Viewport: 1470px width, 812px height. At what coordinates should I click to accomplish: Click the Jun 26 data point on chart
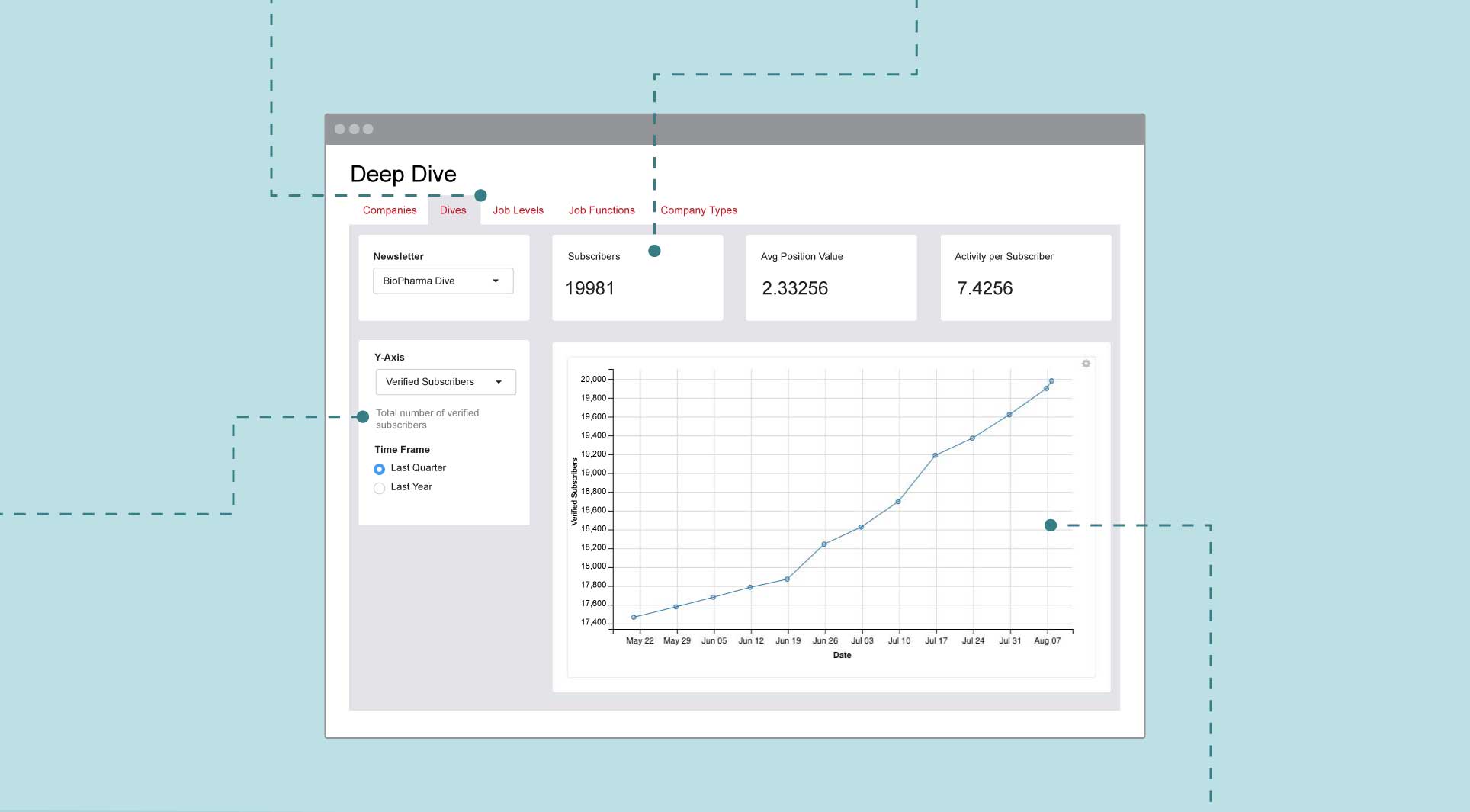click(824, 544)
